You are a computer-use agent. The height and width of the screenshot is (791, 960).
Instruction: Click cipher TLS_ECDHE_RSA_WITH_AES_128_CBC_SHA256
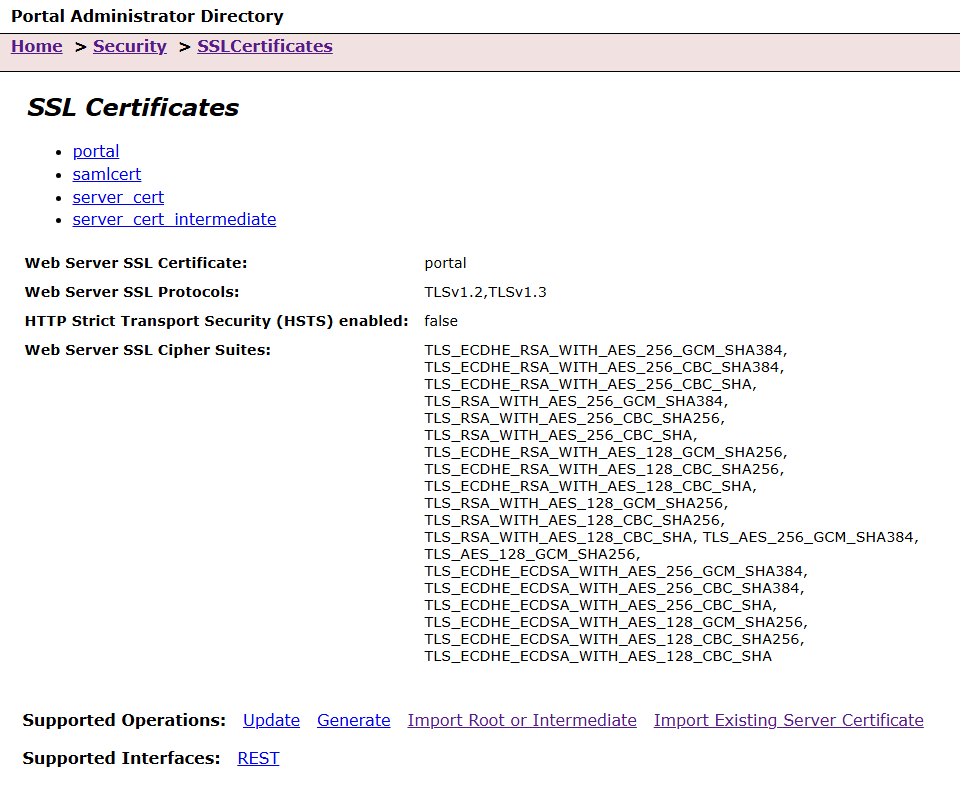(x=602, y=469)
